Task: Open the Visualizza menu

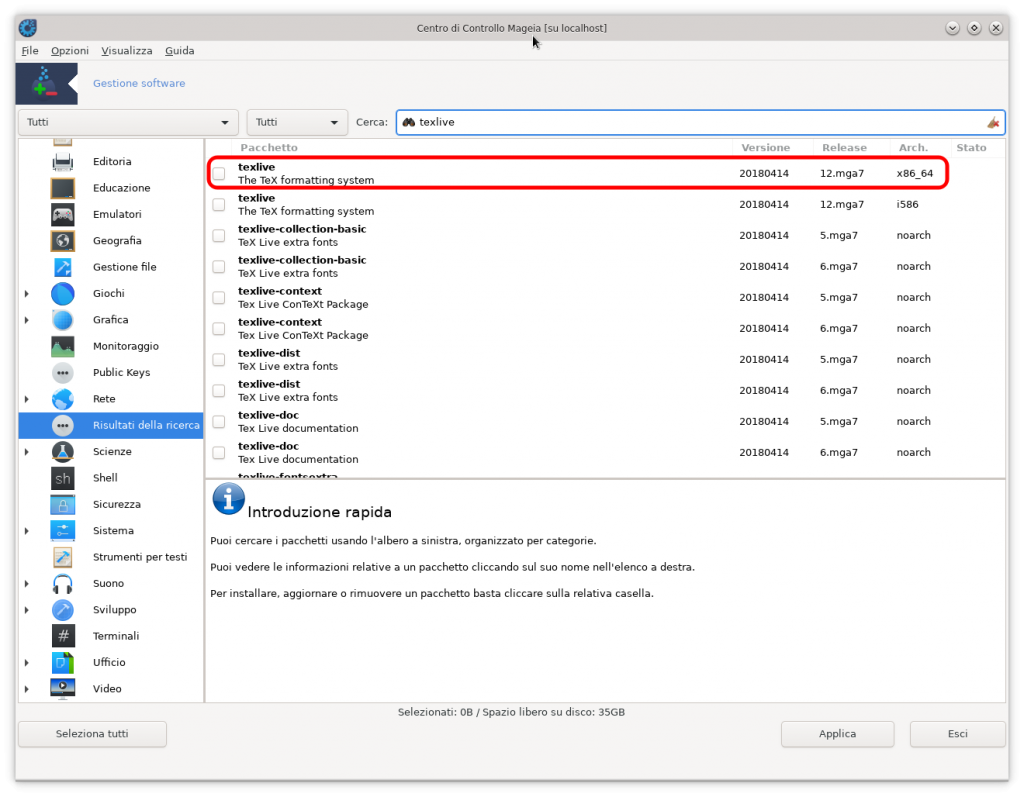Action: click(126, 50)
